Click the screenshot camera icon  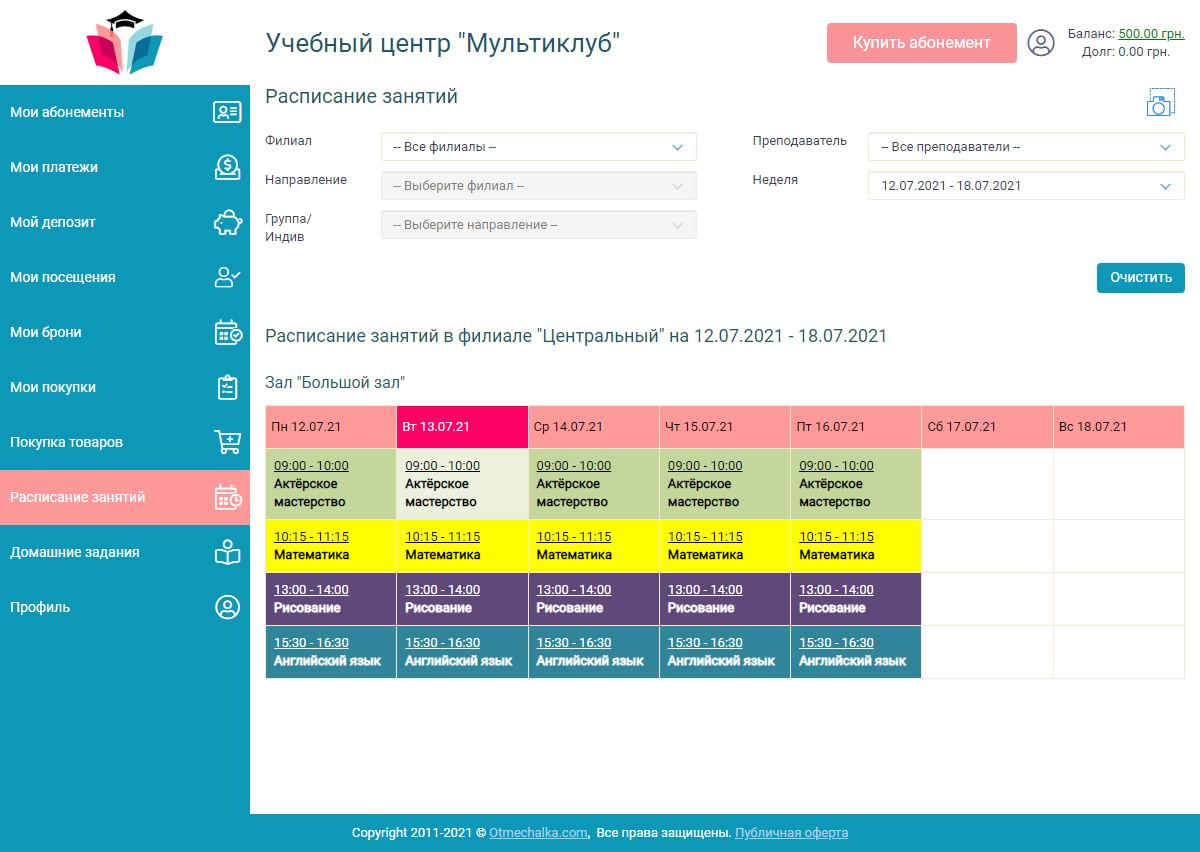[1159, 103]
